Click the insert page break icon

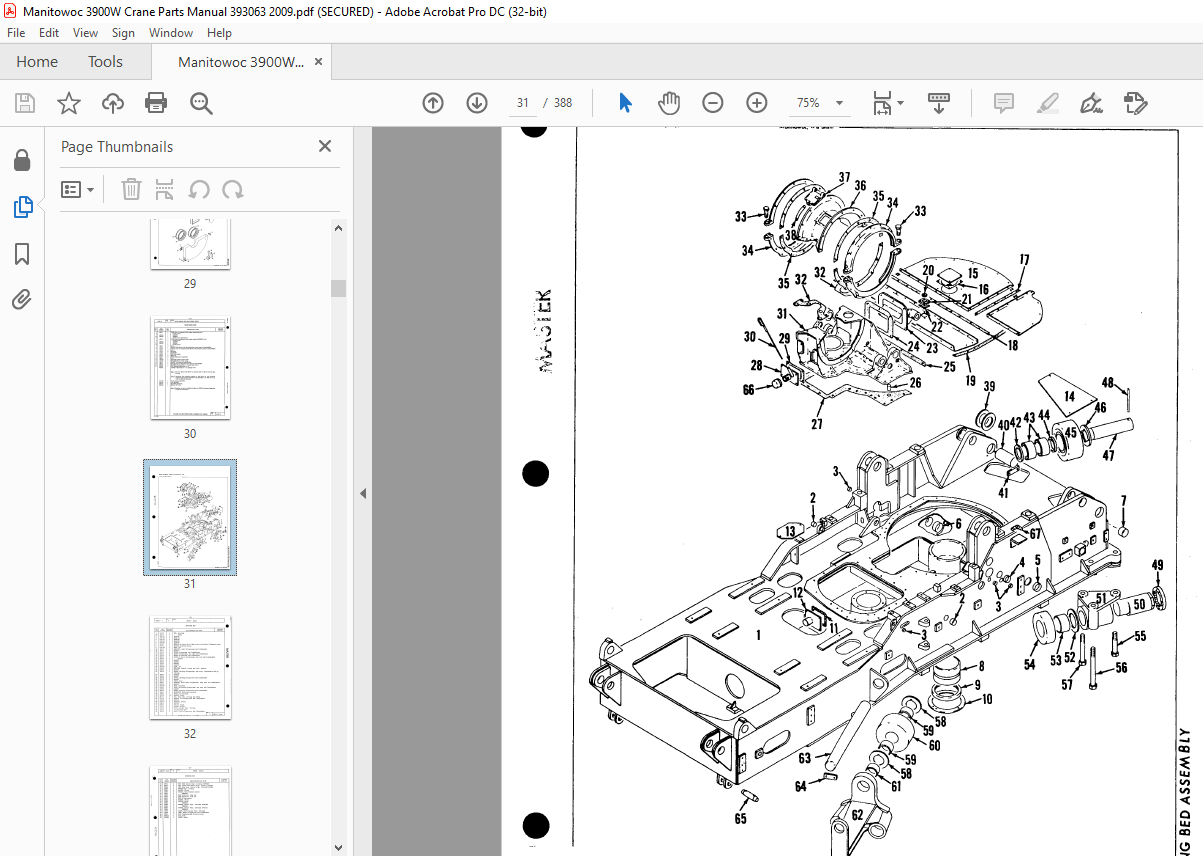click(x=165, y=189)
